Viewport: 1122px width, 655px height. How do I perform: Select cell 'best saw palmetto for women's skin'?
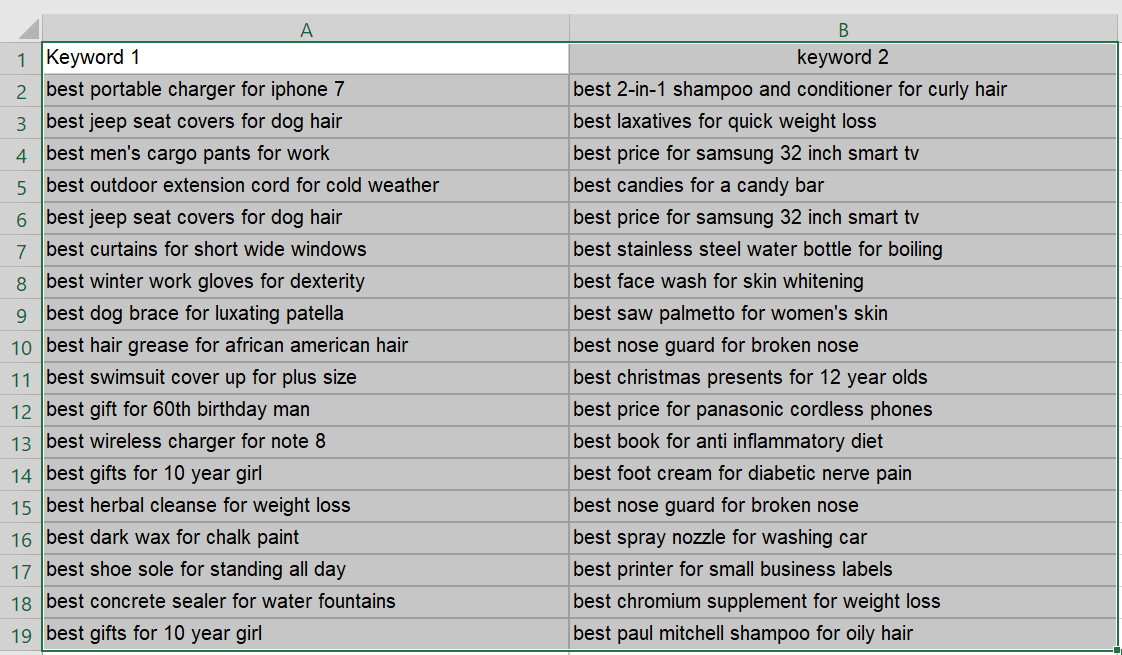pos(843,314)
